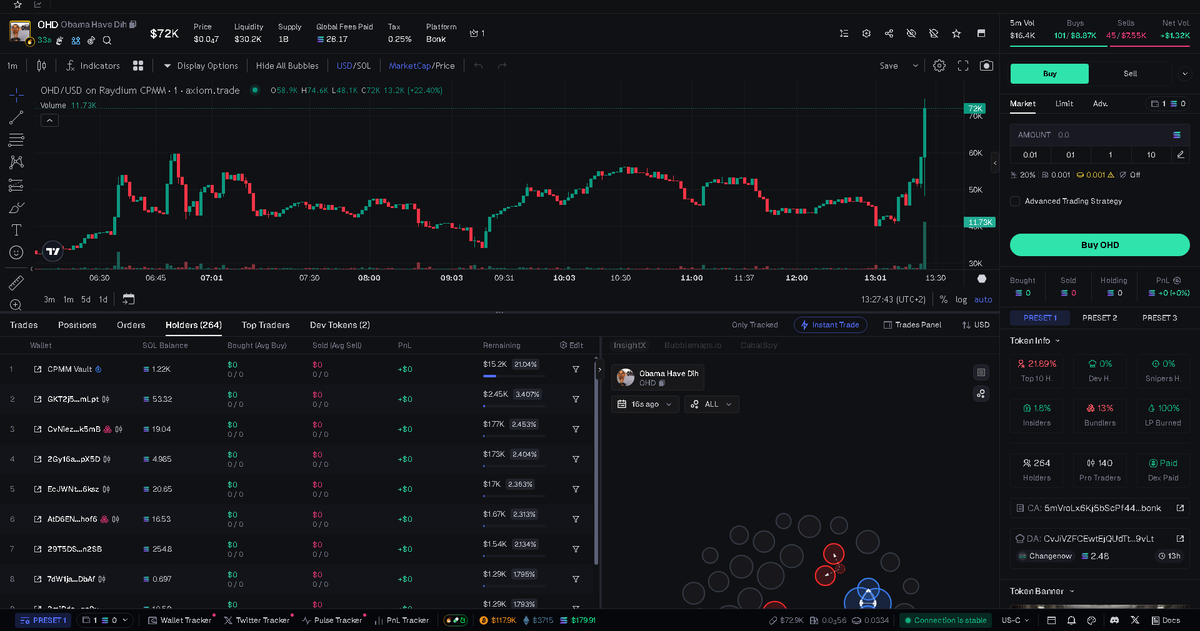Select the zoom in tool
Image resolution: width=1200 pixels, height=631 pixels.
click(16, 305)
